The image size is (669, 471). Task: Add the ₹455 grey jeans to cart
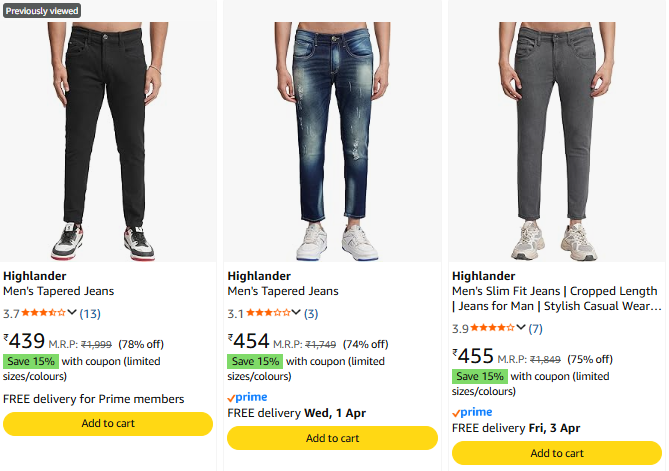coord(557,453)
